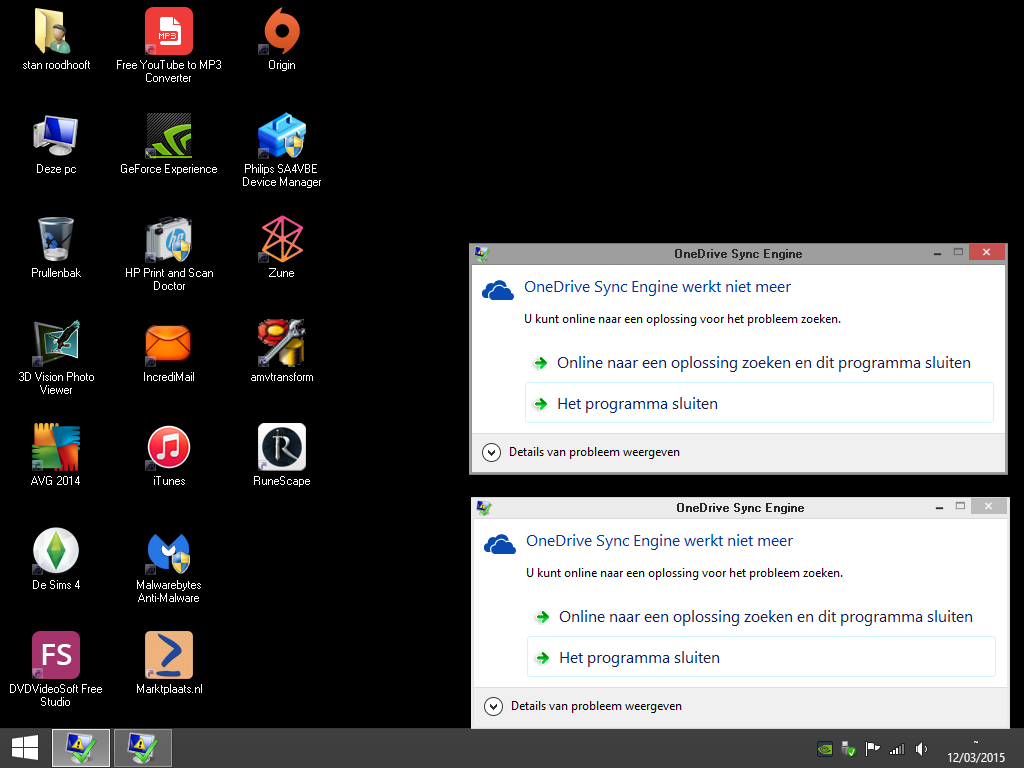Choose 'Het programma sluiten' in the upper dialog
Viewport: 1024px width, 768px height.
tap(759, 404)
